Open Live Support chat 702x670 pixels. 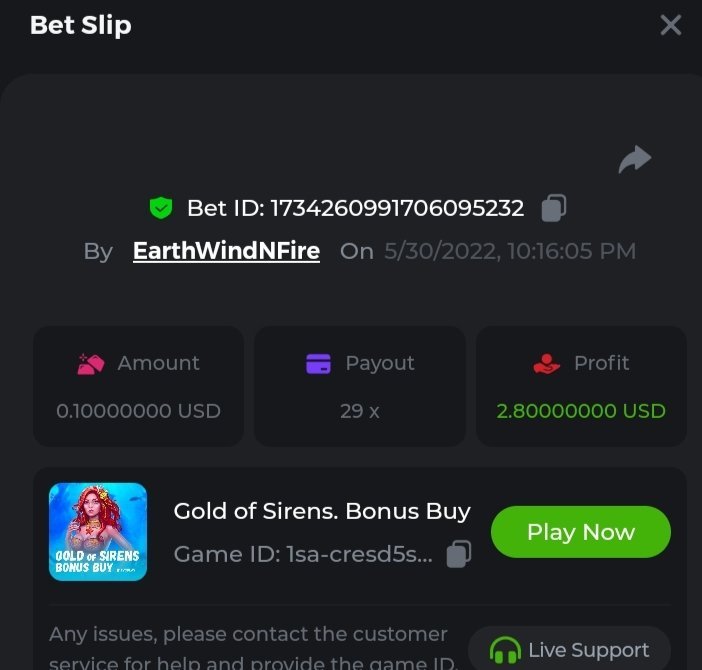569,650
